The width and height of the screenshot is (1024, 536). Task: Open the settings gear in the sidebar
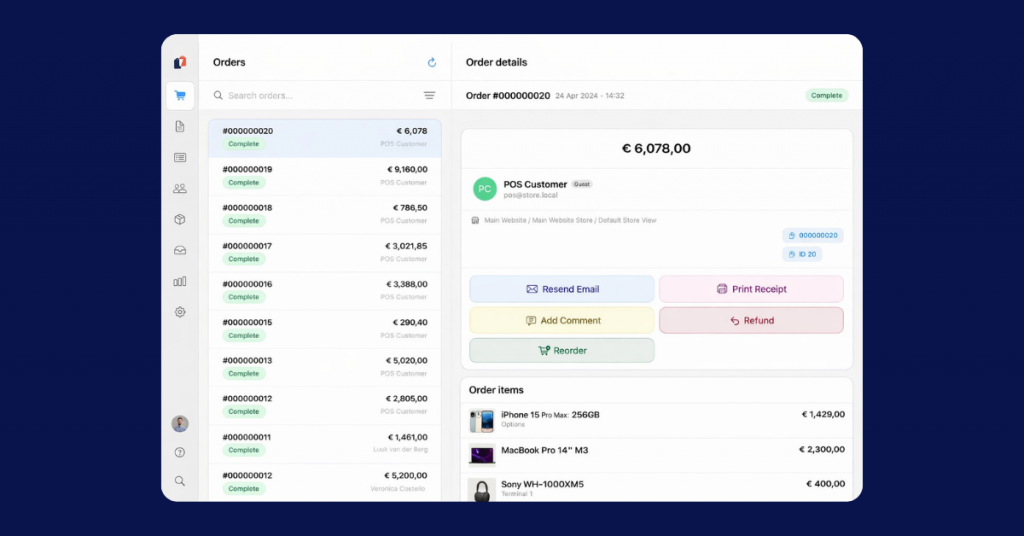180,312
